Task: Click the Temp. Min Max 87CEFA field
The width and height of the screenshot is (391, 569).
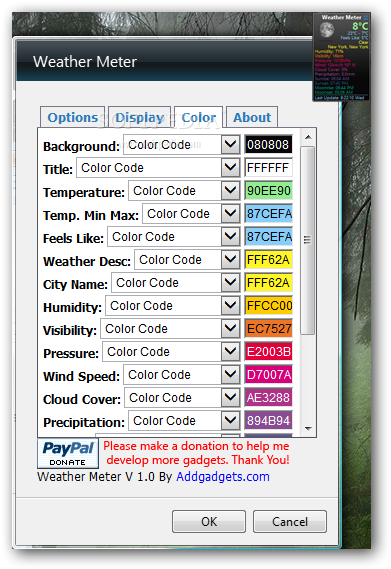Action: [x=268, y=214]
